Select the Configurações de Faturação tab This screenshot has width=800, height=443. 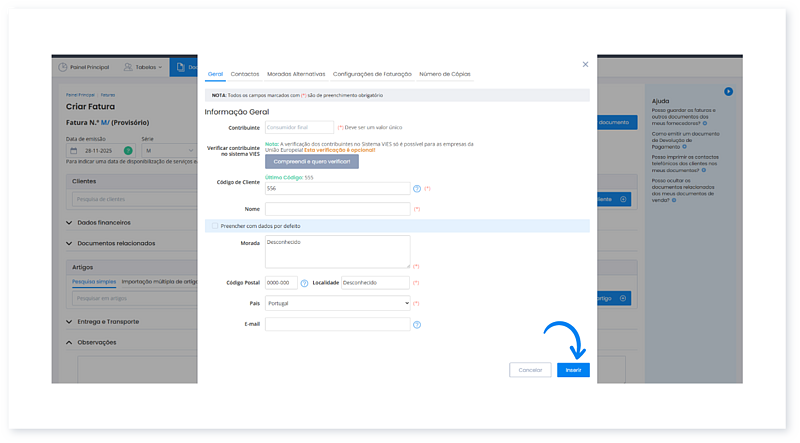[x=371, y=74]
